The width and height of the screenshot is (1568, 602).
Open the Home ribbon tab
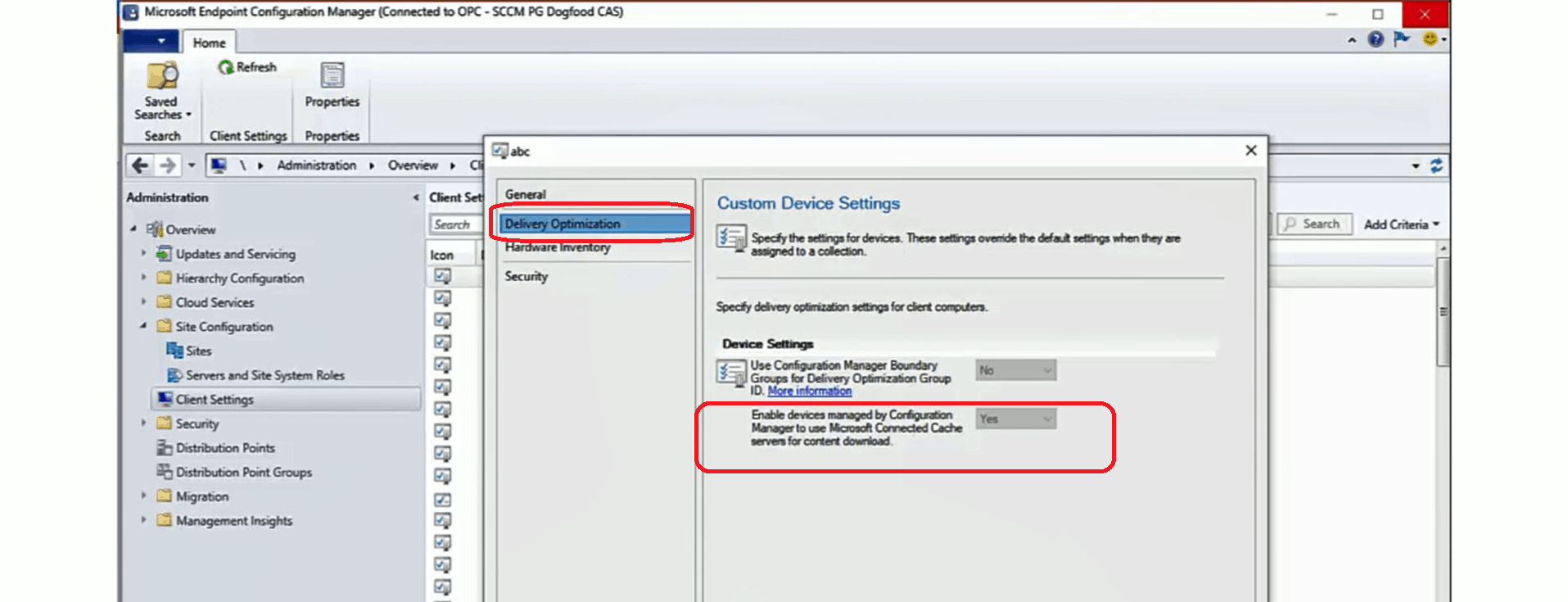pos(210,43)
